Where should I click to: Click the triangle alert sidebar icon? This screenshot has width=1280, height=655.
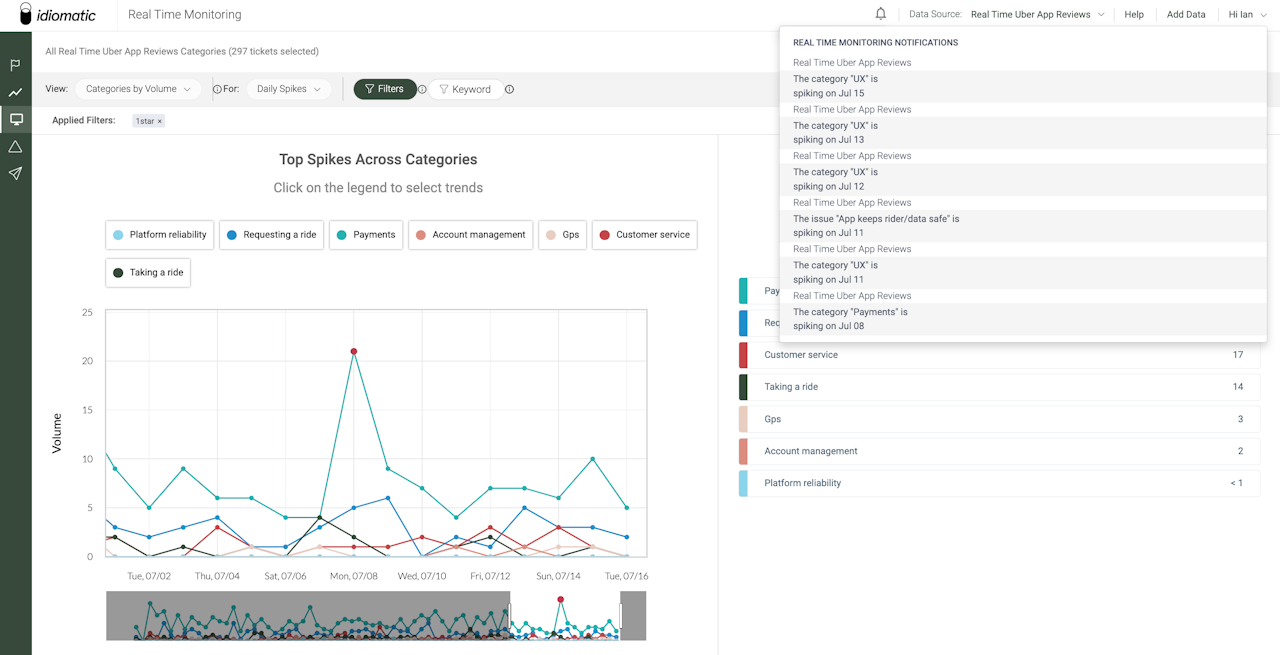pos(15,147)
